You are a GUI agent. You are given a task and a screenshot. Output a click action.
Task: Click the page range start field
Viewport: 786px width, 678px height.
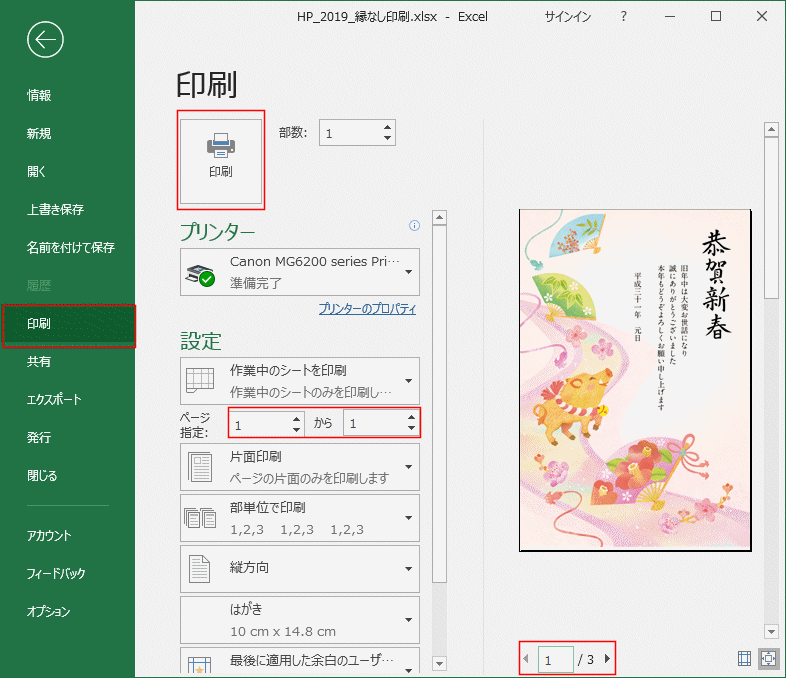click(x=260, y=424)
